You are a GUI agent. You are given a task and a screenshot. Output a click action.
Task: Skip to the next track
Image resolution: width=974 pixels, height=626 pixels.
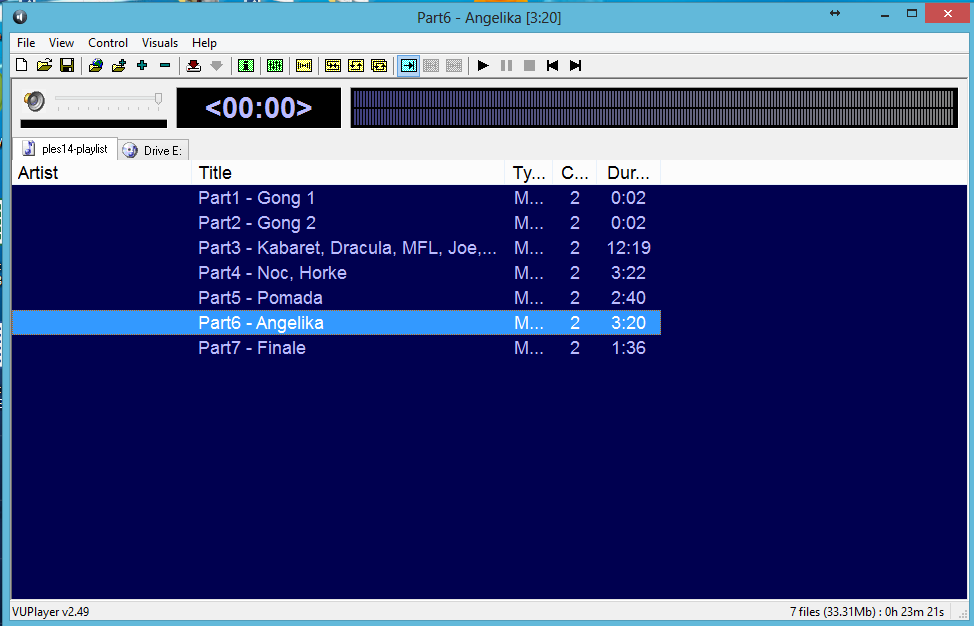(575, 66)
